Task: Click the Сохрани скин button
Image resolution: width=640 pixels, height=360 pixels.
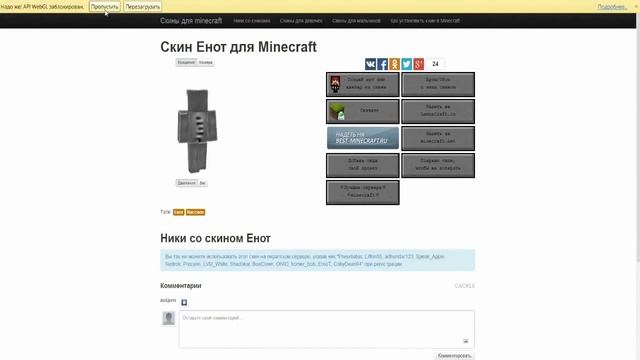Action: click(x=438, y=165)
